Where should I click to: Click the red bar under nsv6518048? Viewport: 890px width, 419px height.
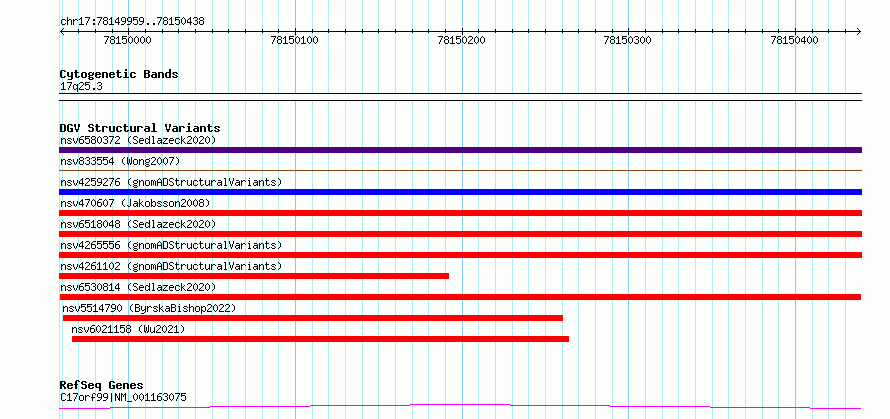pos(460,234)
